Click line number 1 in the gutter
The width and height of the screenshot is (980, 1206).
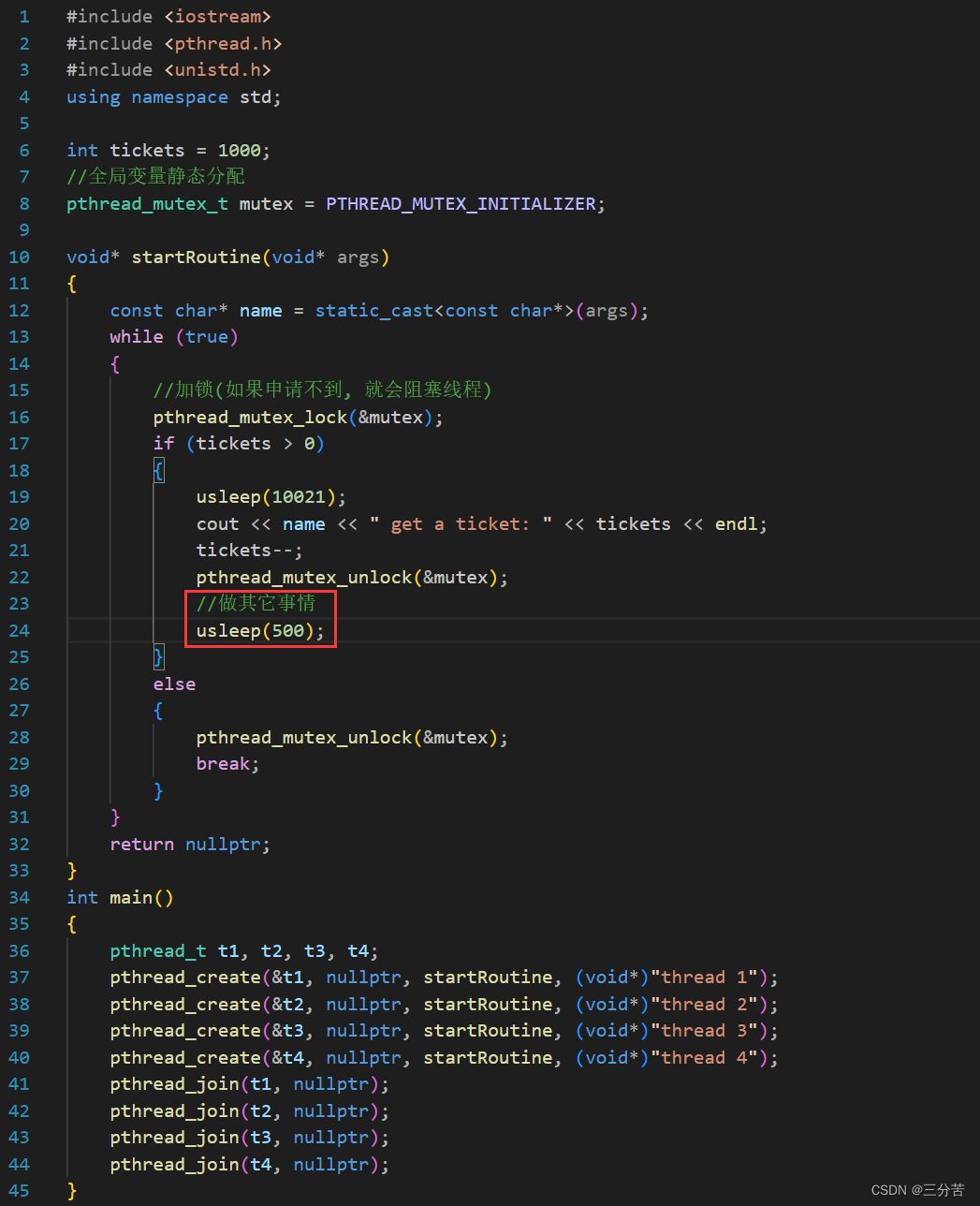(x=23, y=17)
